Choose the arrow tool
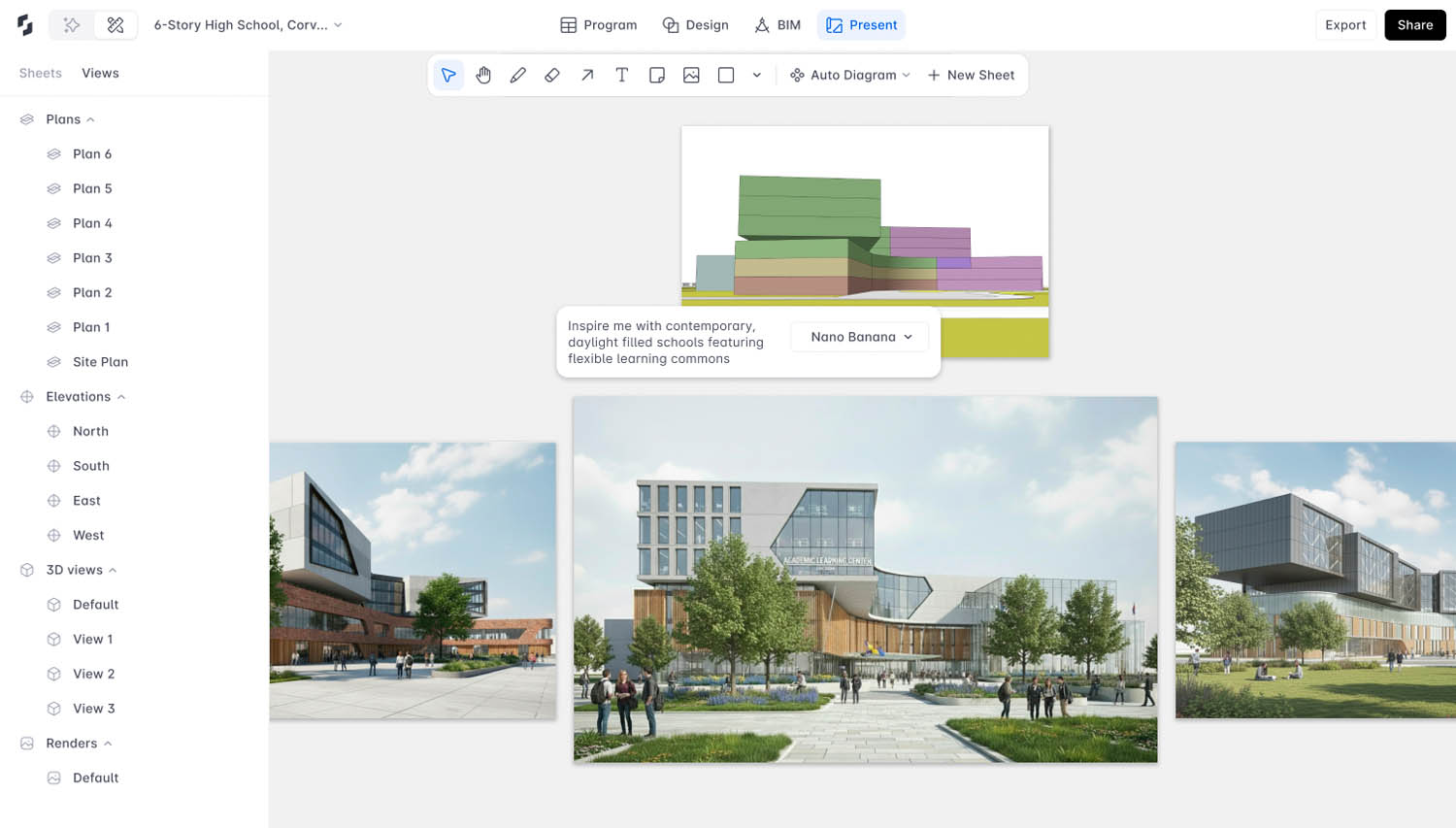 (587, 75)
